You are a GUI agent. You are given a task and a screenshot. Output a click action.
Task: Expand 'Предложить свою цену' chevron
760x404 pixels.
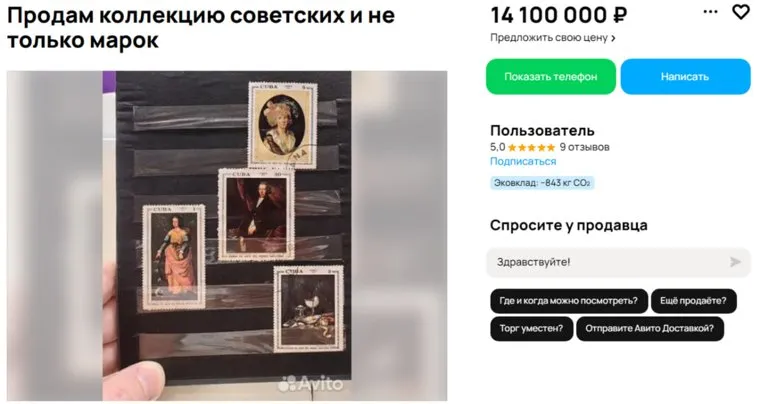pos(614,38)
